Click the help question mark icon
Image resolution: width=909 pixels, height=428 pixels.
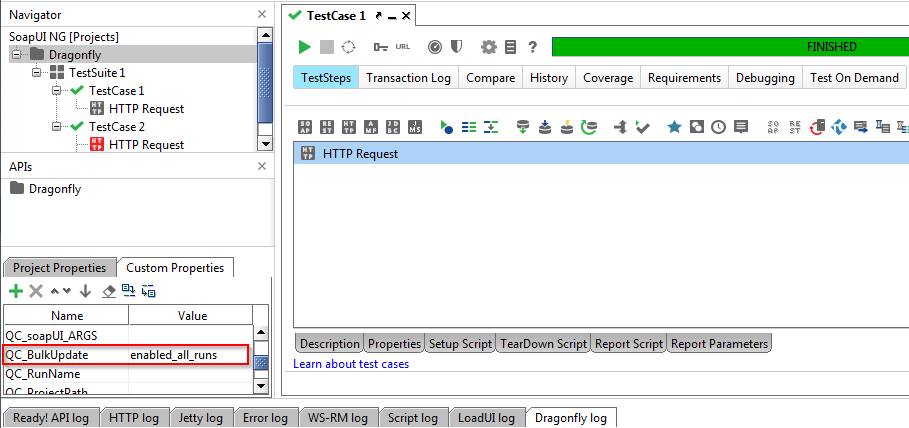pyautogui.click(x=533, y=47)
